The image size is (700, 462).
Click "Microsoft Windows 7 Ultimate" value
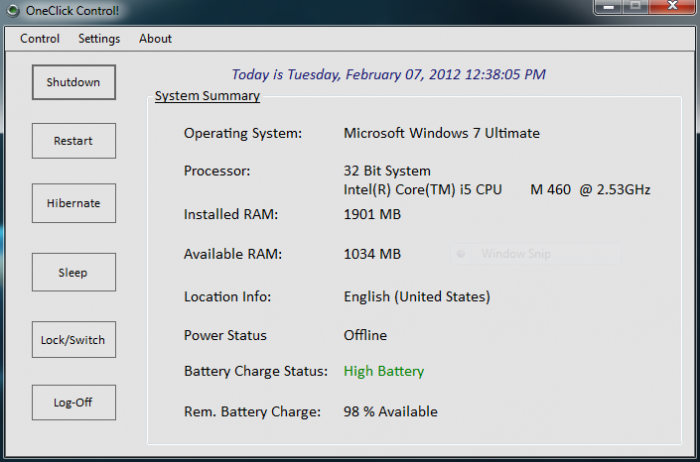click(442, 133)
